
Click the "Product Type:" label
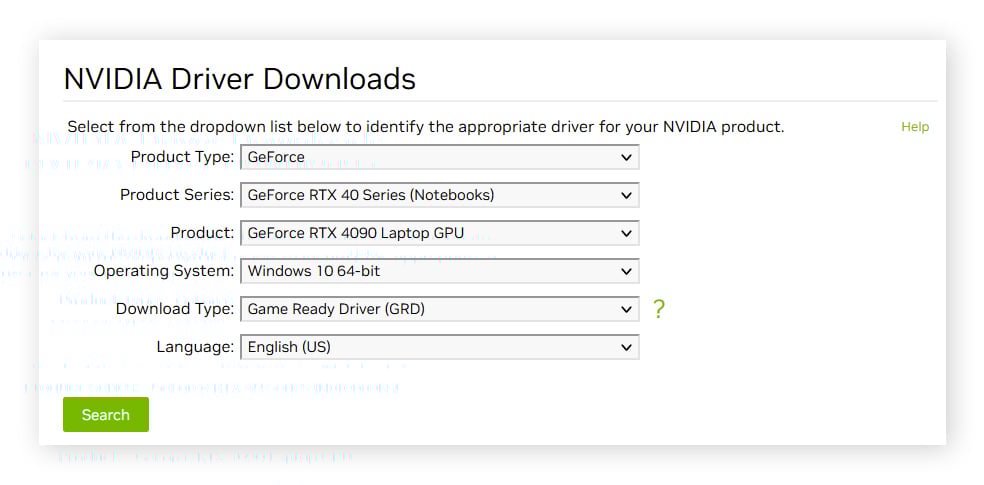183,157
